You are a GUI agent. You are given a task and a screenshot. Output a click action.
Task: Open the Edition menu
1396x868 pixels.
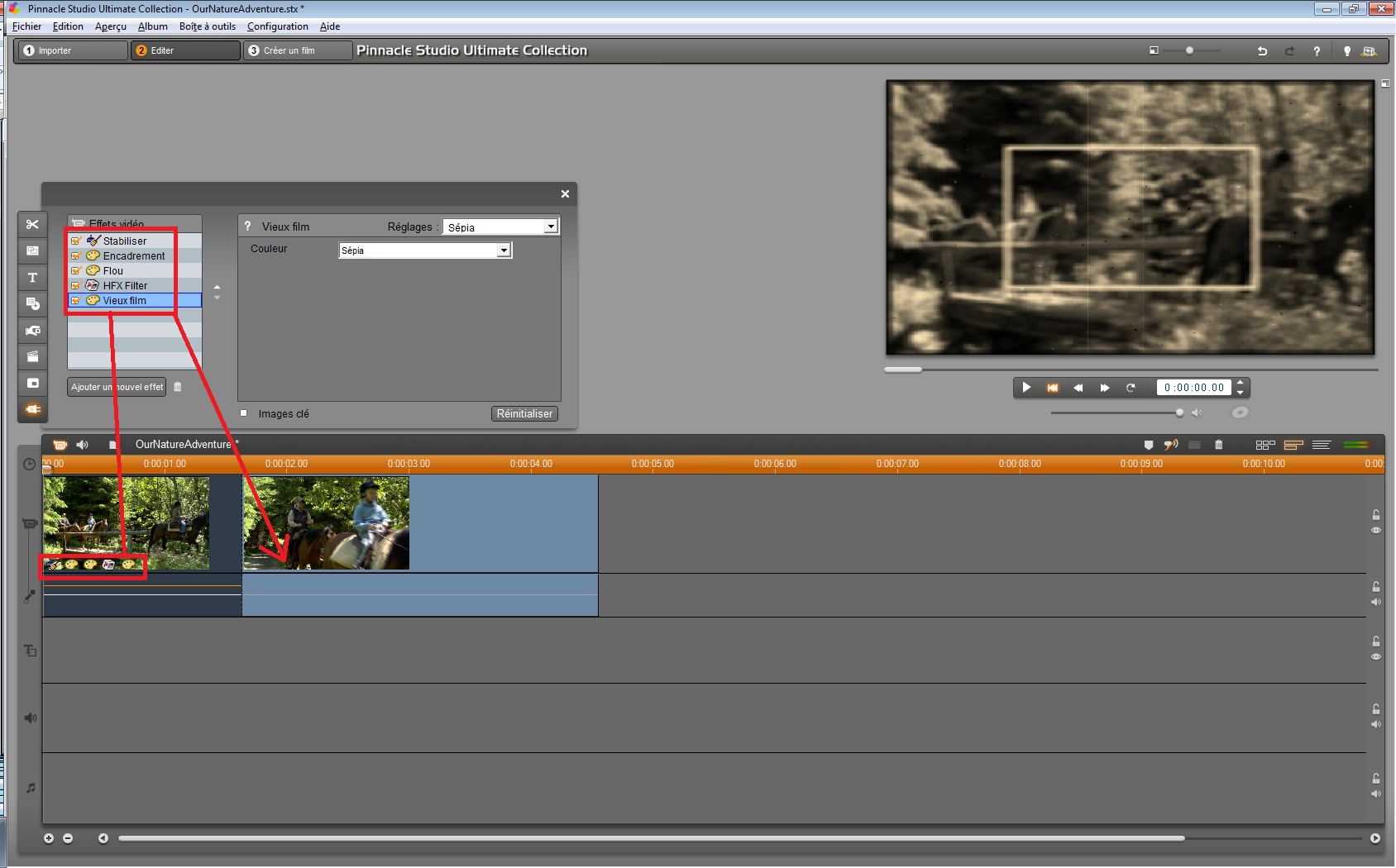click(68, 26)
